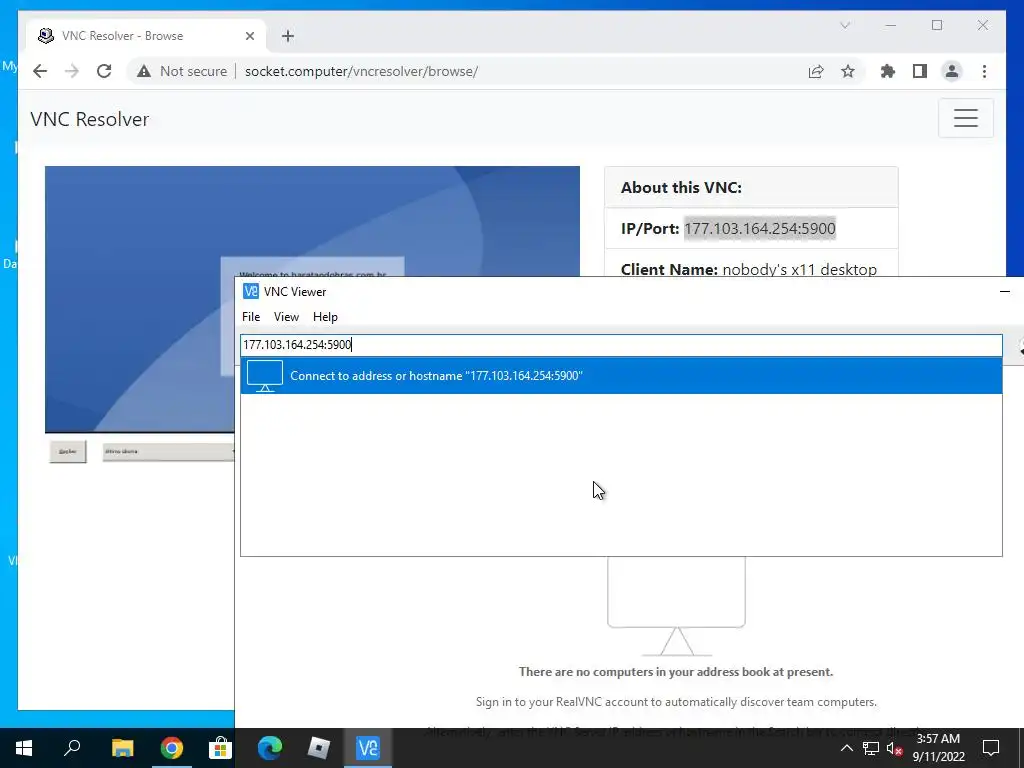Viewport: 1024px width, 768px height.
Task: Click the network status tray icon
Action: click(871, 748)
